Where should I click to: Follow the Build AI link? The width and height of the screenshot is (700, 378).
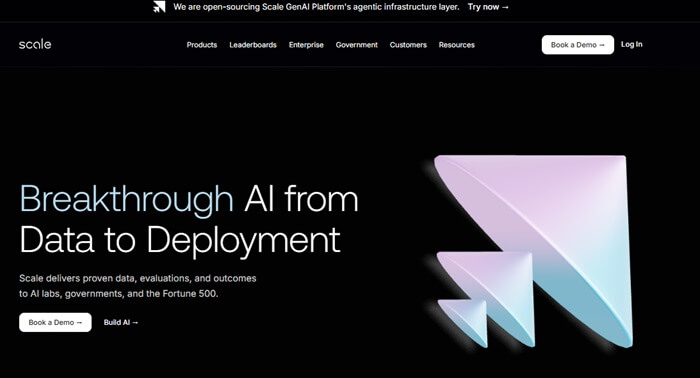click(x=121, y=322)
